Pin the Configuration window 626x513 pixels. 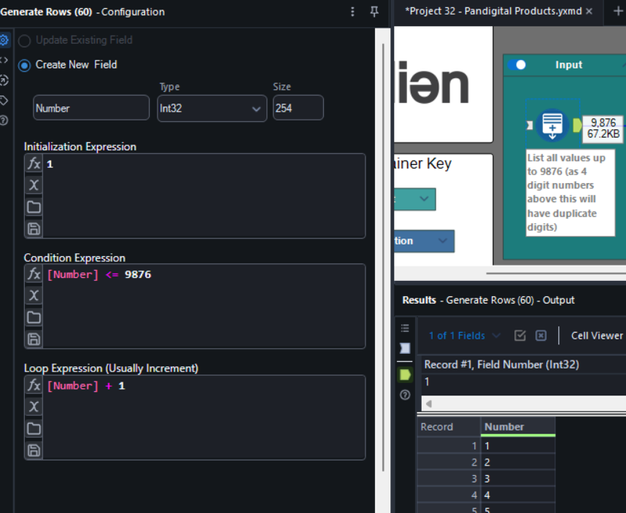coord(374,12)
